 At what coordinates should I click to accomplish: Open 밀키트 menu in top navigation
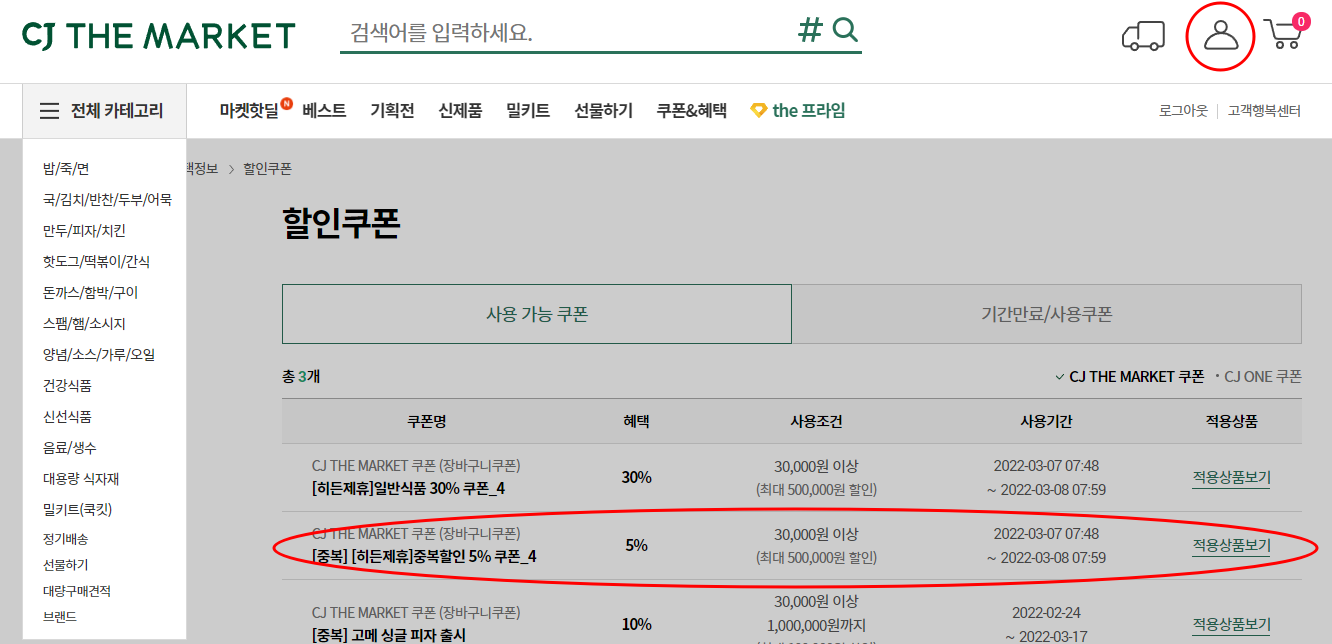coord(528,111)
